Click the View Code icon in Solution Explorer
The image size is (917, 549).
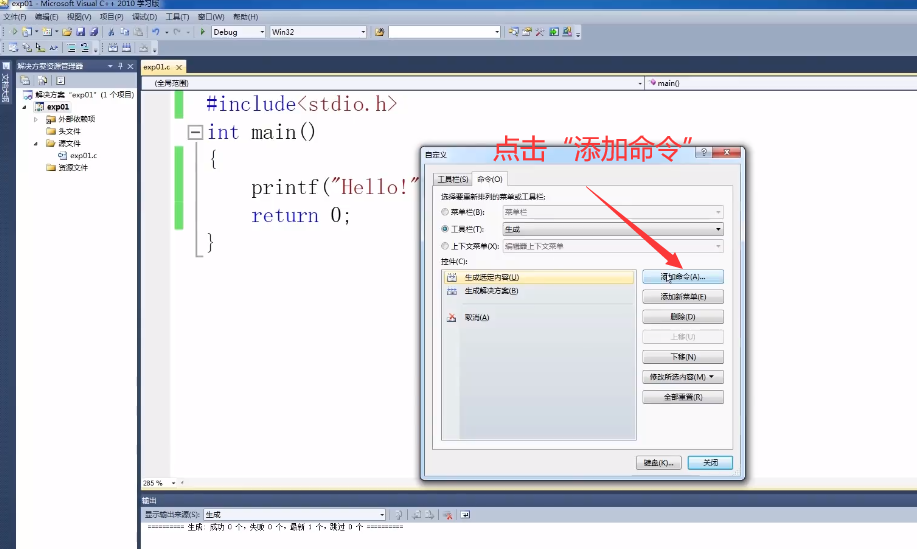tap(60, 80)
